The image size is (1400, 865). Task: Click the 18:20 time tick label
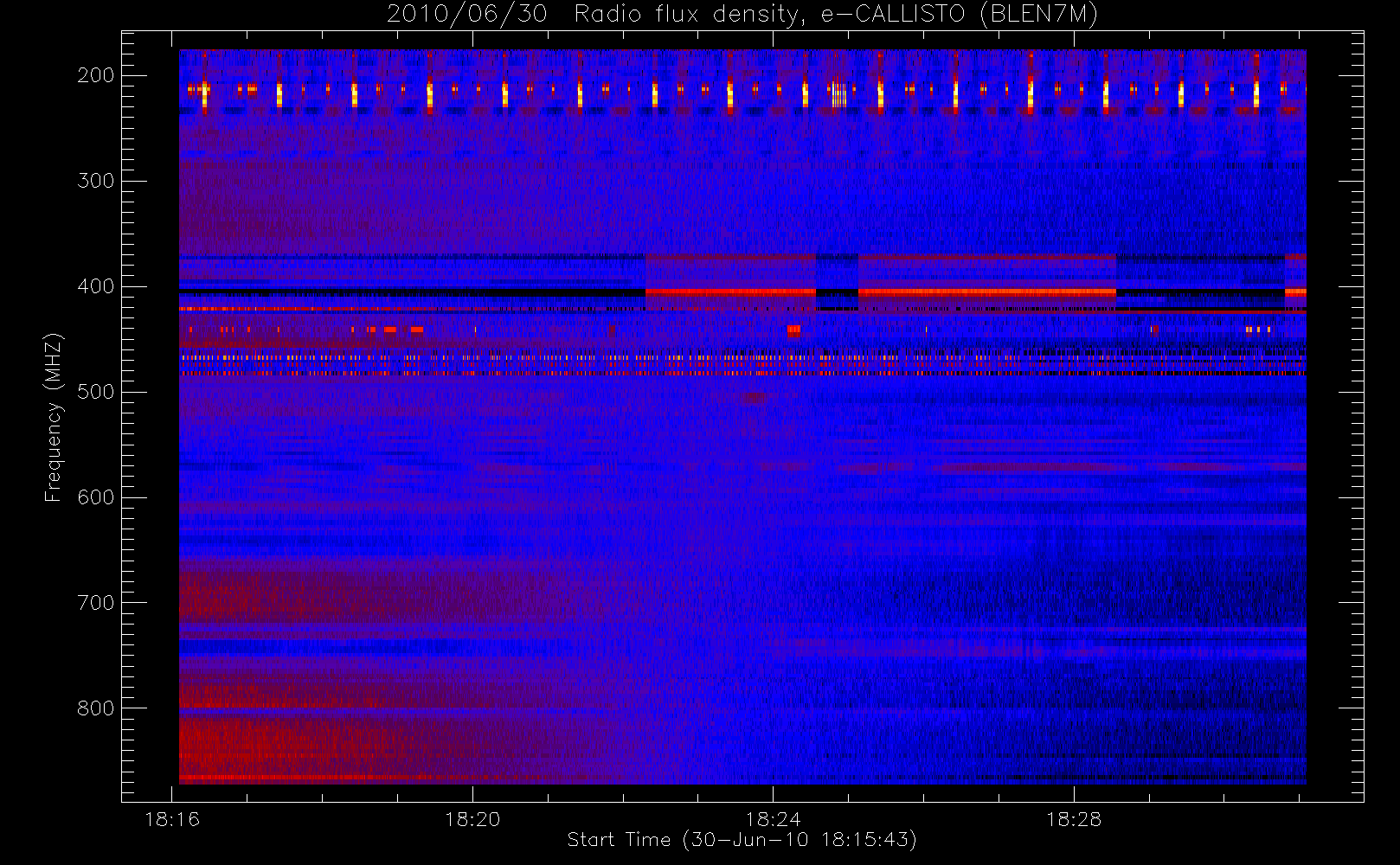tap(472, 819)
